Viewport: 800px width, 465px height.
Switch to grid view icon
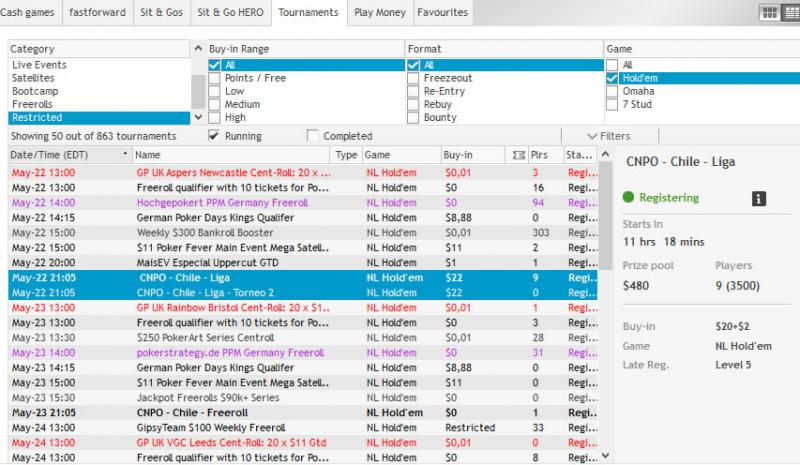[770, 12]
